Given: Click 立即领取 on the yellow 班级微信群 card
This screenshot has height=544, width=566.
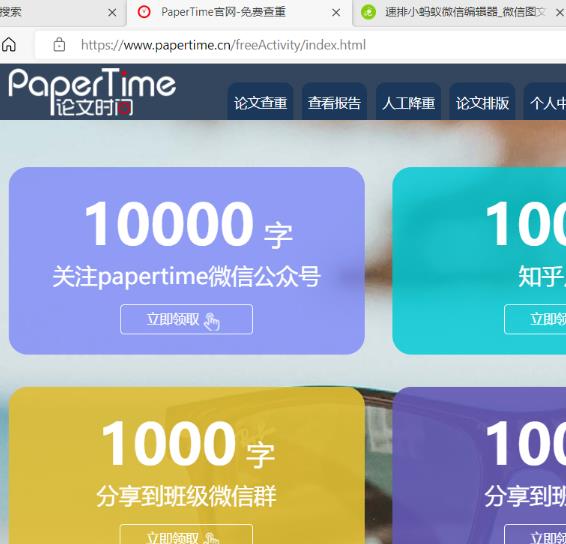Looking at the screenshot, I should click(x=186, y=534).
